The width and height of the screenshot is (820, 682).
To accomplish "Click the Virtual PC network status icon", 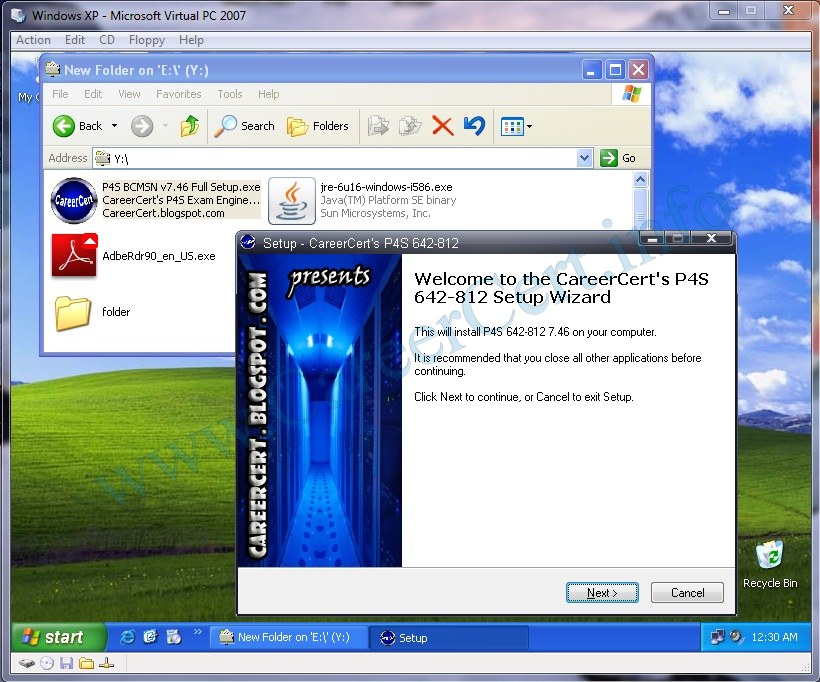I will click(x=106, y=664).
